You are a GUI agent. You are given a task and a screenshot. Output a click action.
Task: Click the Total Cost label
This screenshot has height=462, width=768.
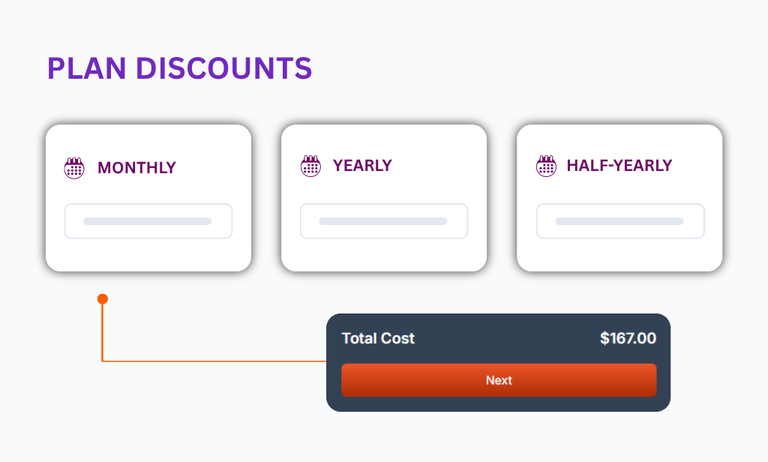pyautogui.click(x=378, y=339)
